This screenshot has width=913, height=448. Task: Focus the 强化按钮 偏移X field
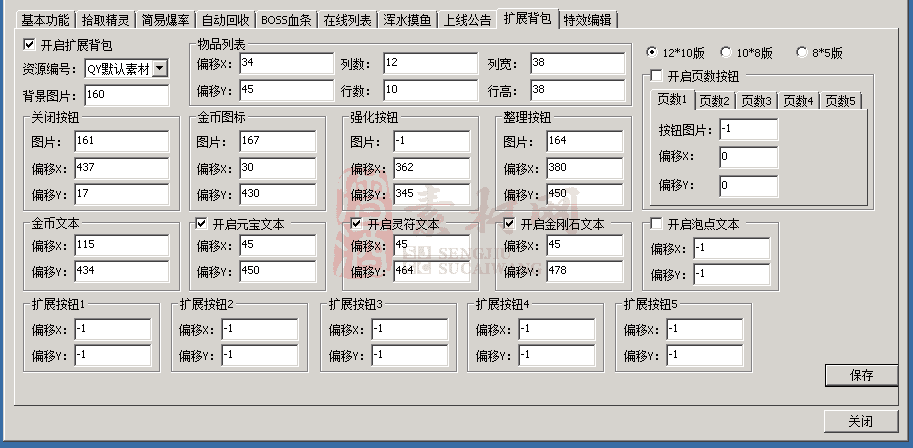(431, 168)
